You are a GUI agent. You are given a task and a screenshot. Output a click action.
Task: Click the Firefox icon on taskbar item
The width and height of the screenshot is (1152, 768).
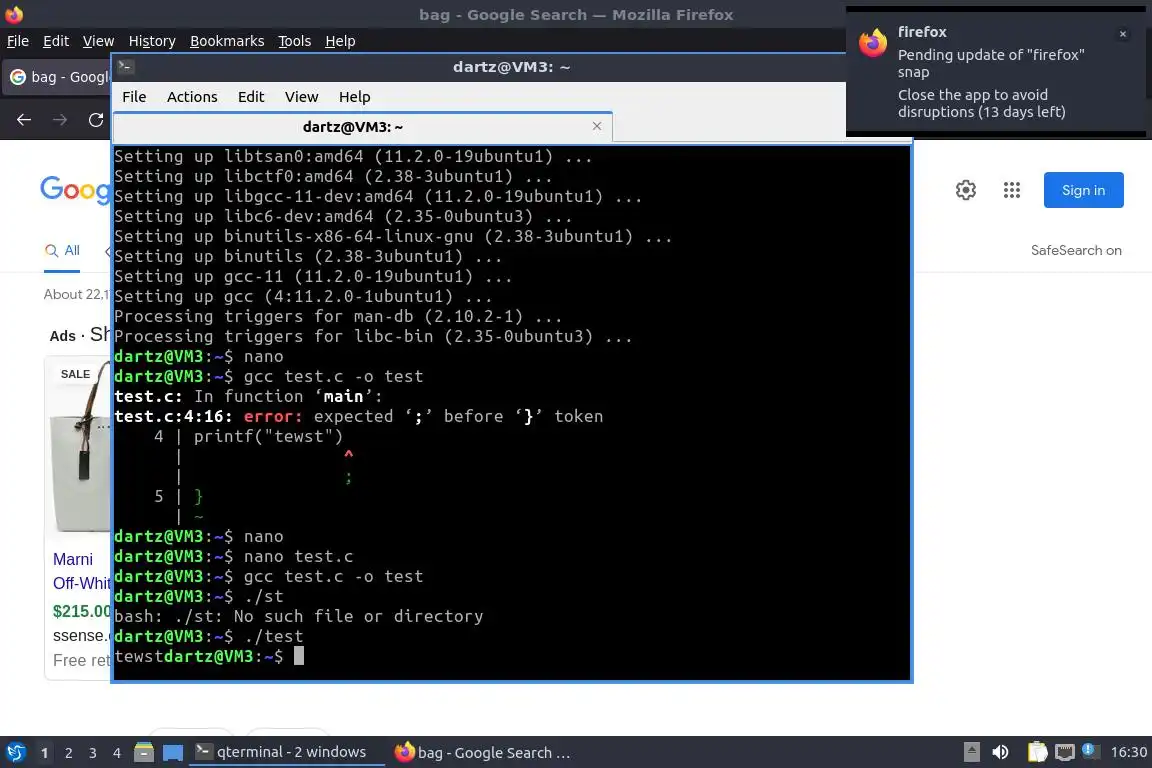[404, 752]
